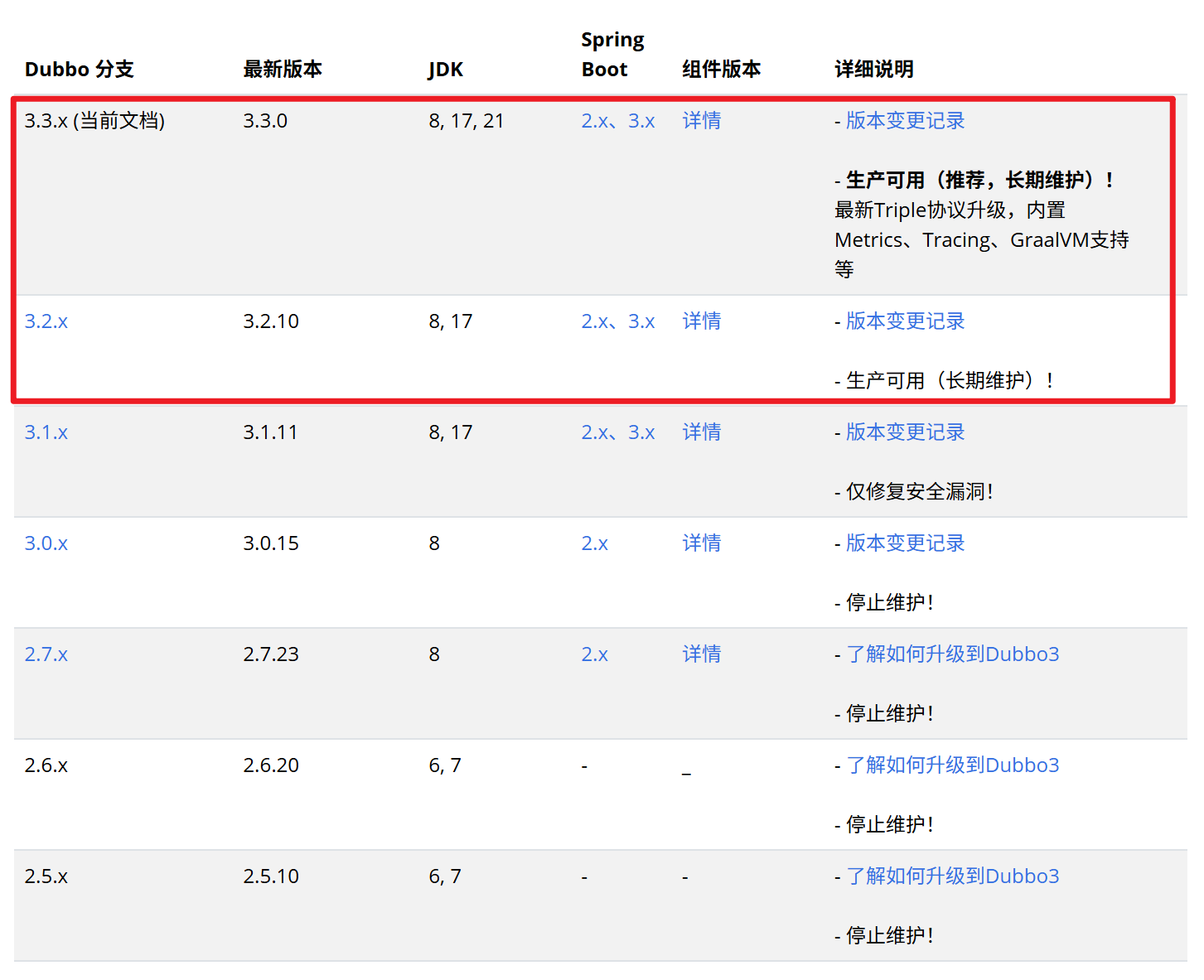
Task: Click the 2.6.20 version cell
Action: click(271, 765)
